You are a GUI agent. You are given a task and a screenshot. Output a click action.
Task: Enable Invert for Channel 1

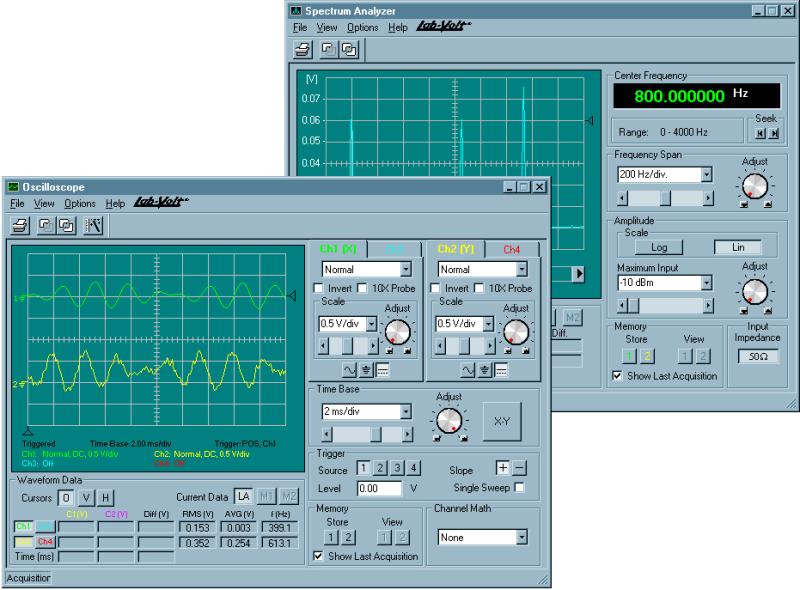click(318, 288)
